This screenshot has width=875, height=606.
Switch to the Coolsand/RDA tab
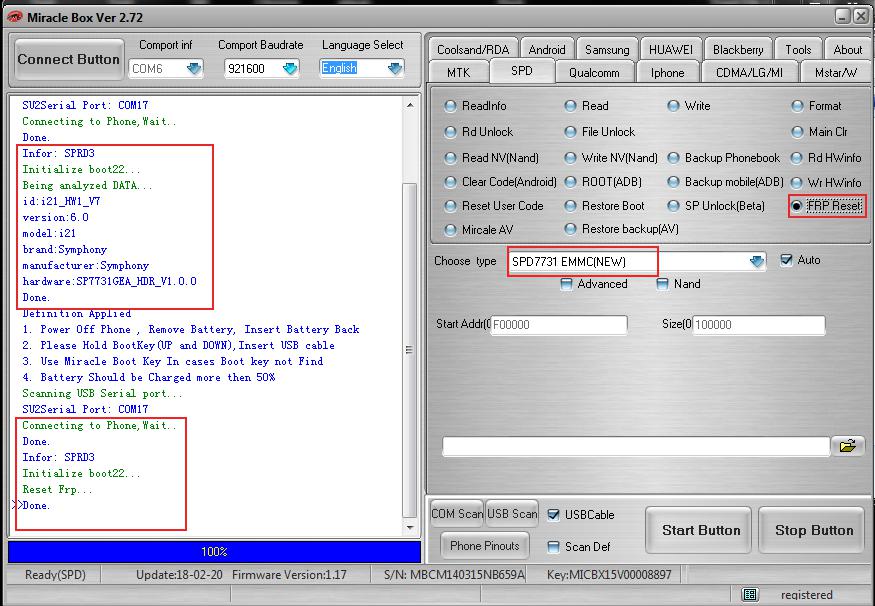click(473, 50)
